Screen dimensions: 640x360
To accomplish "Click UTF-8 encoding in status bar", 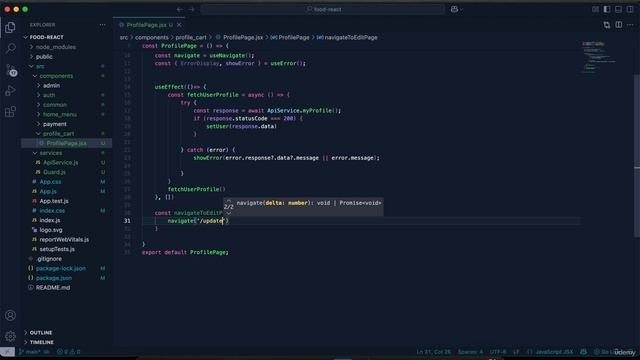I will (x=498, y=352).
